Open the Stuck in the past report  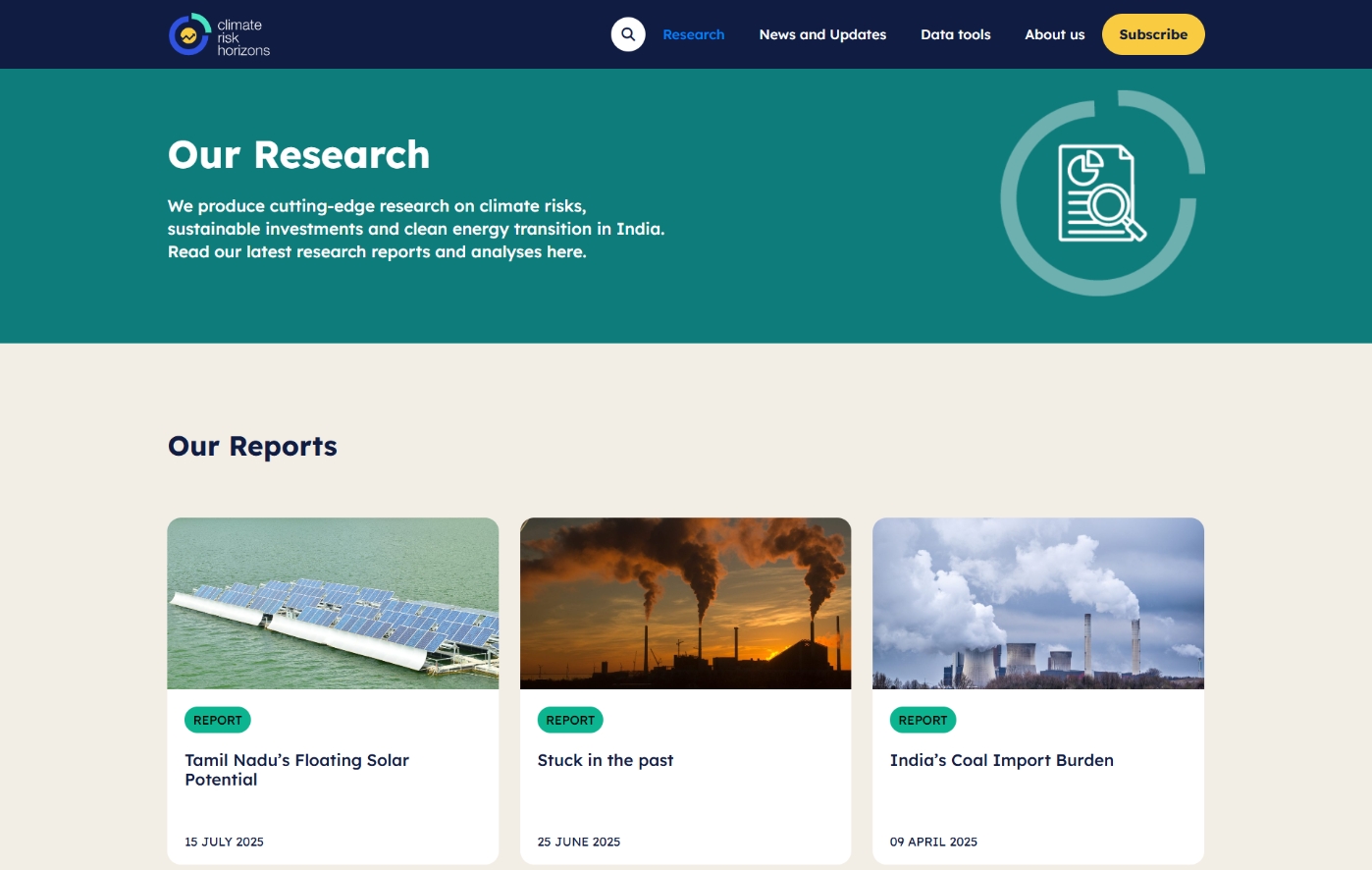pyautogui.click(x=606, y=760)
